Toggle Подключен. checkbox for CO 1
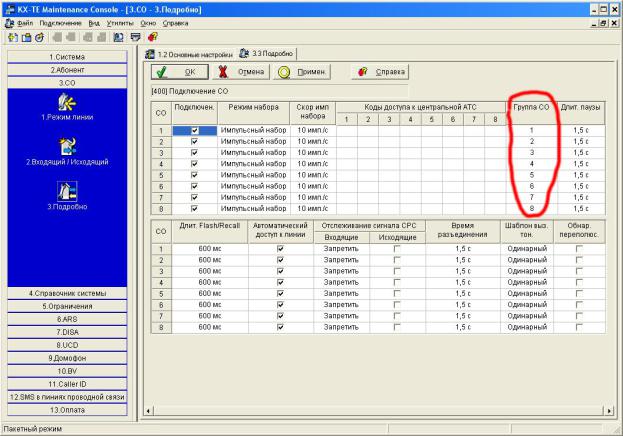Screen dimensions: 623x436 coord(194,130)
